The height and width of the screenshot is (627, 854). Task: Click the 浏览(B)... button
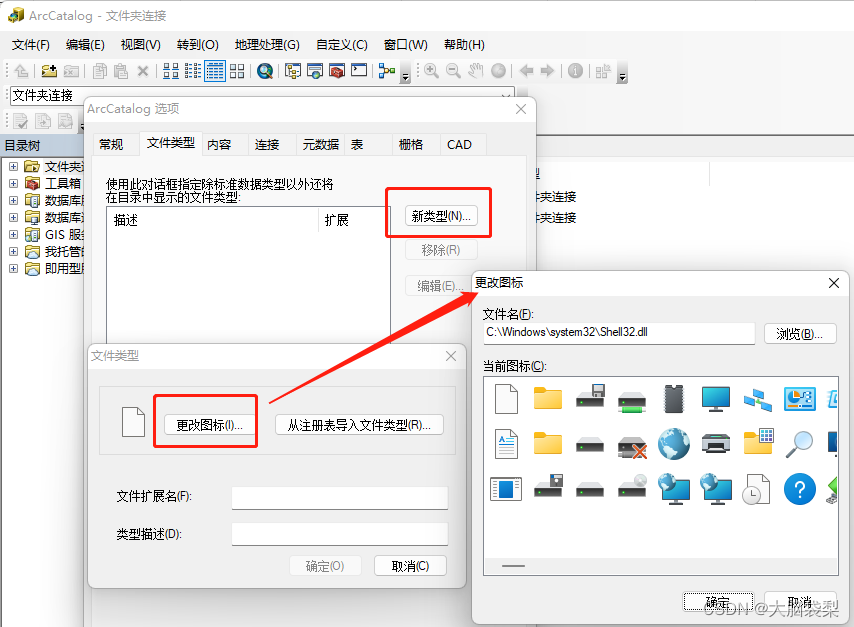[x=800, y=333]
